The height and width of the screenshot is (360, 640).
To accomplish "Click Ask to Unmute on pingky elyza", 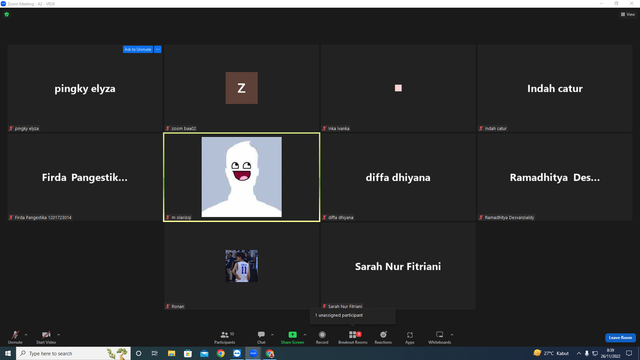I will (x=138, y=49).
